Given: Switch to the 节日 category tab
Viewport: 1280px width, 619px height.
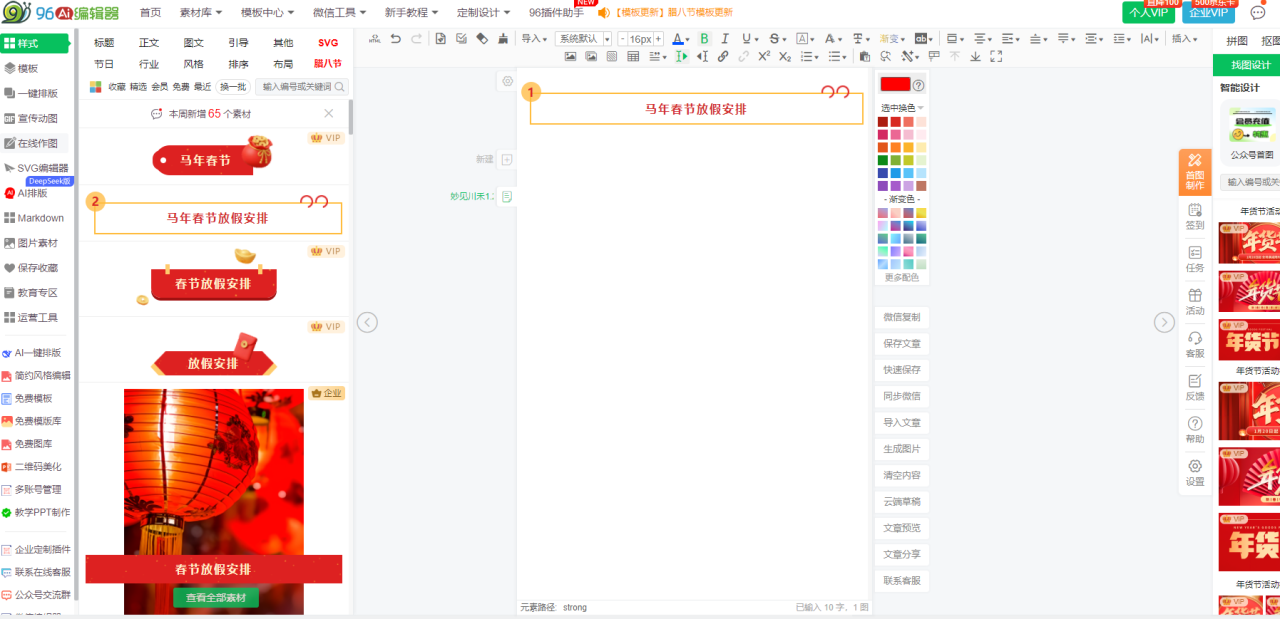Looking at the screenshot, I should click(x=104, y=64).
